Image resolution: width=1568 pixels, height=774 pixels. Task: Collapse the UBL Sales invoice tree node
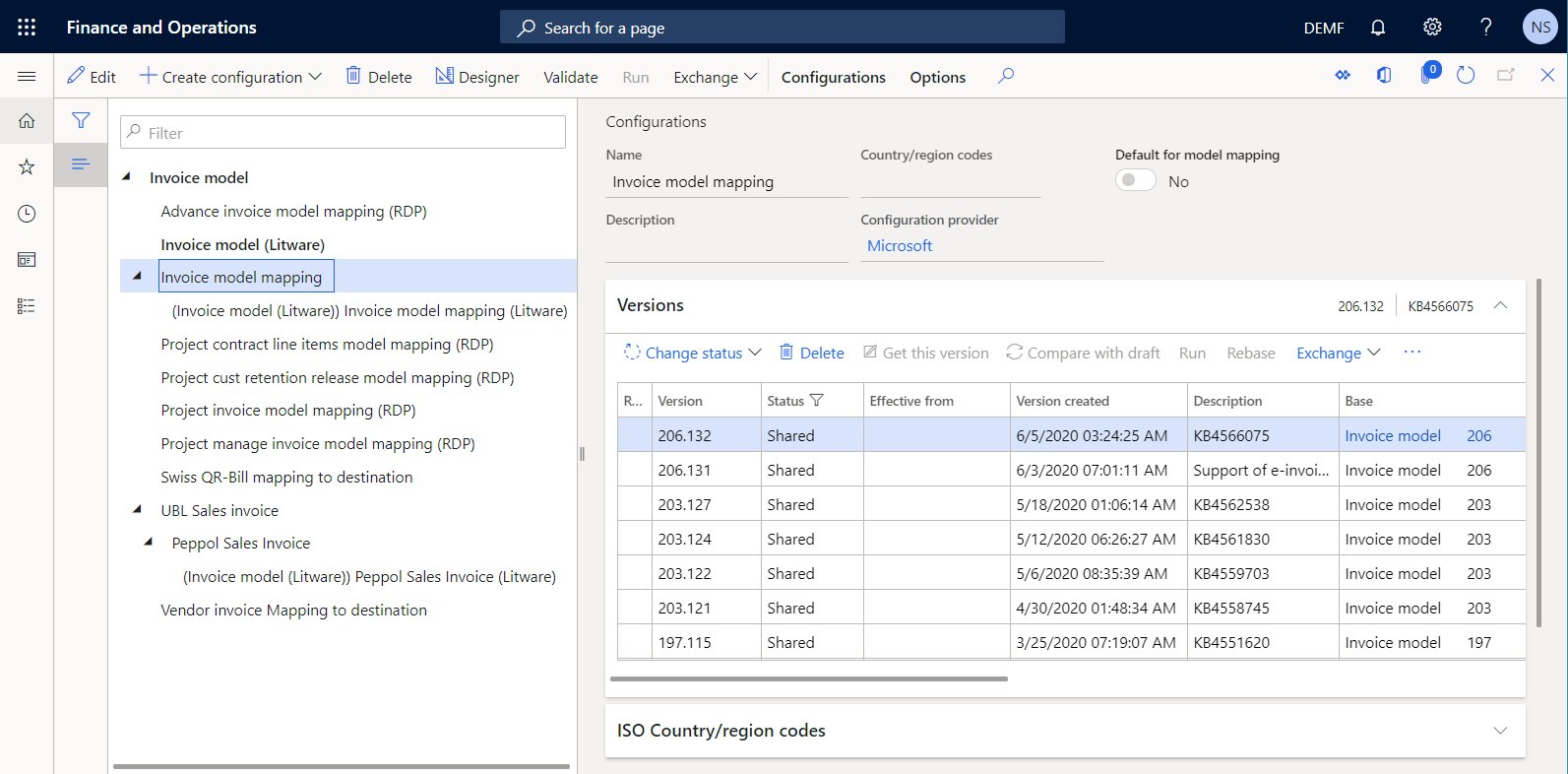click(x=137, y=510)
